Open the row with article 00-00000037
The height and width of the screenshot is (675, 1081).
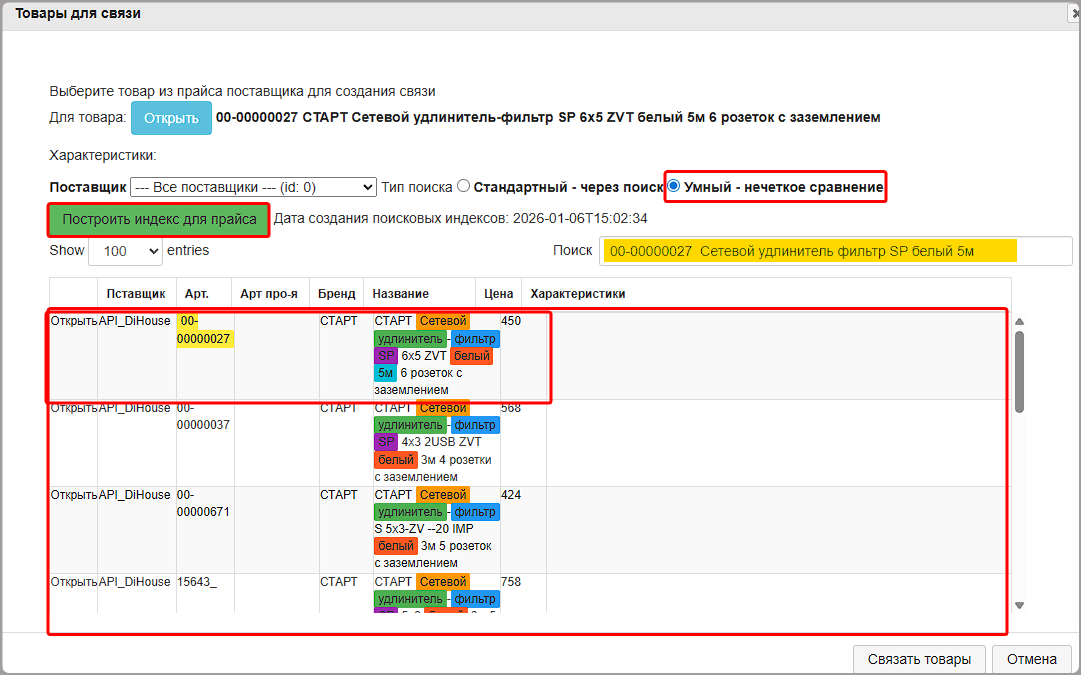click(73, 408)
